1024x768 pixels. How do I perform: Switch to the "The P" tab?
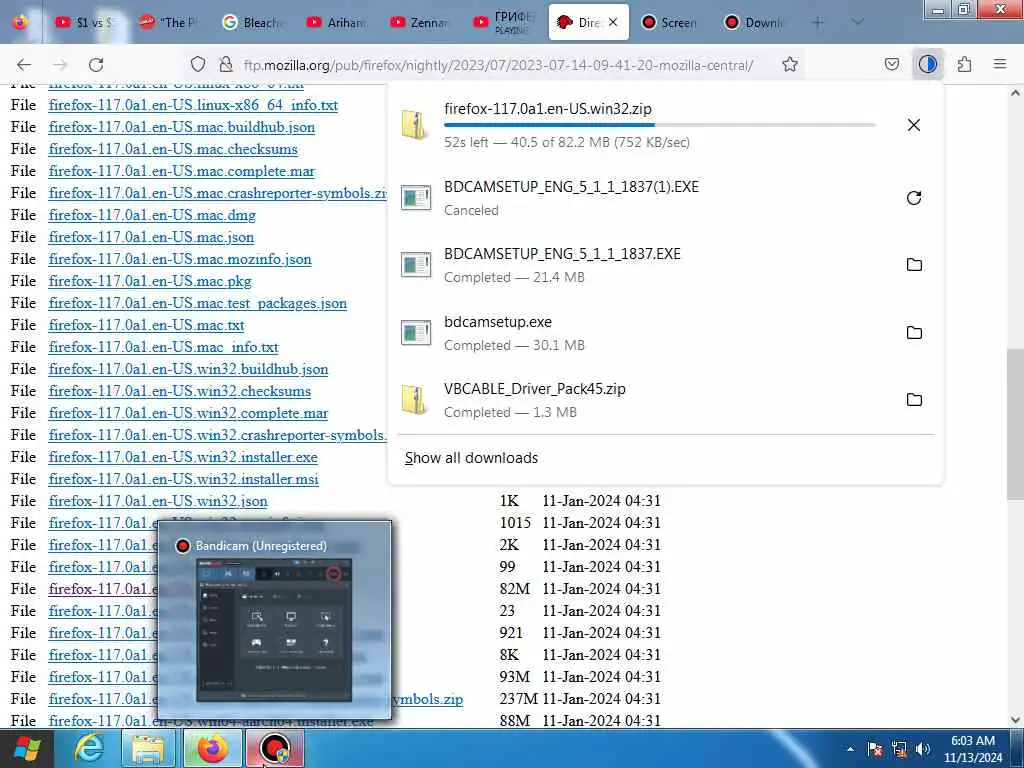point(168,22)
